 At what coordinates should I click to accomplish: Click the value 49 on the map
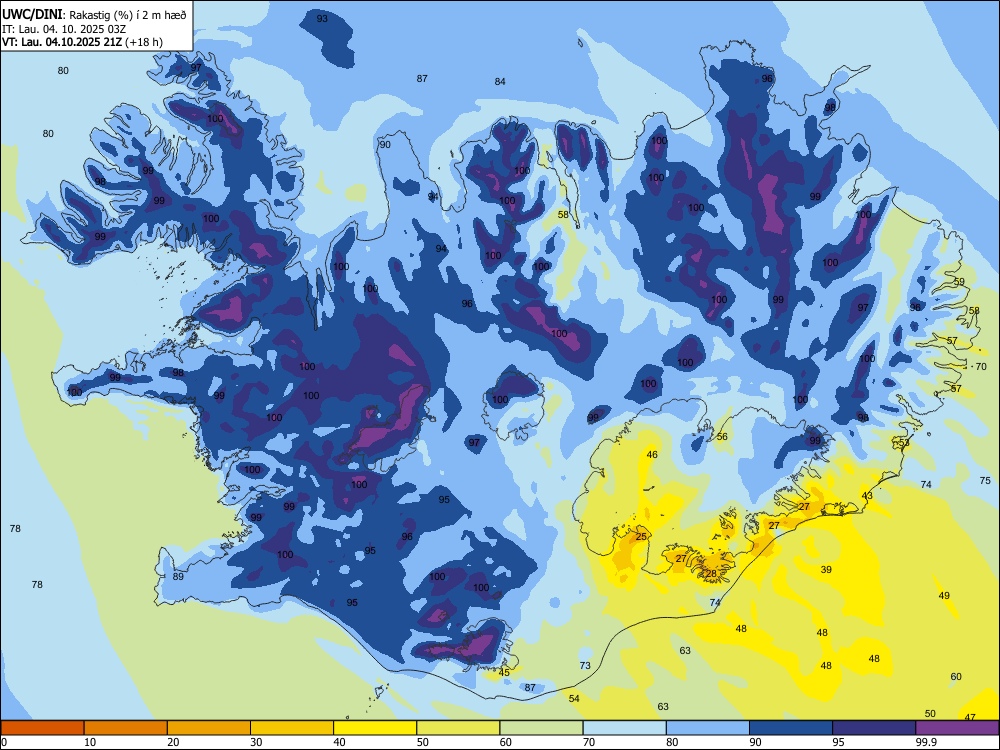click(x=944, y=596)
